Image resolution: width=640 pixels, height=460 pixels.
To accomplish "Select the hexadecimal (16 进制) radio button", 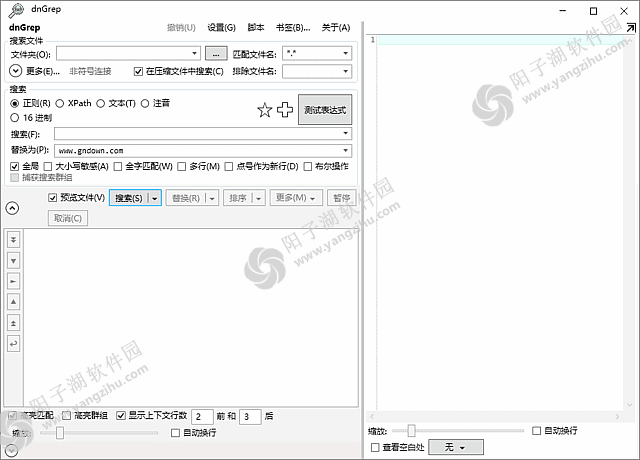I will [15, 118].
